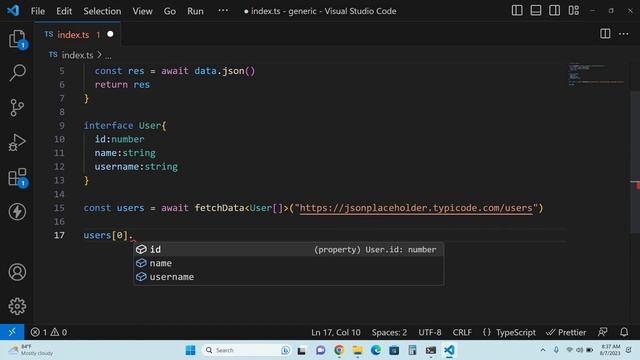Screen dimensions: 640x360
Task: Open the remote window indicator
Action: pos(12,332)
